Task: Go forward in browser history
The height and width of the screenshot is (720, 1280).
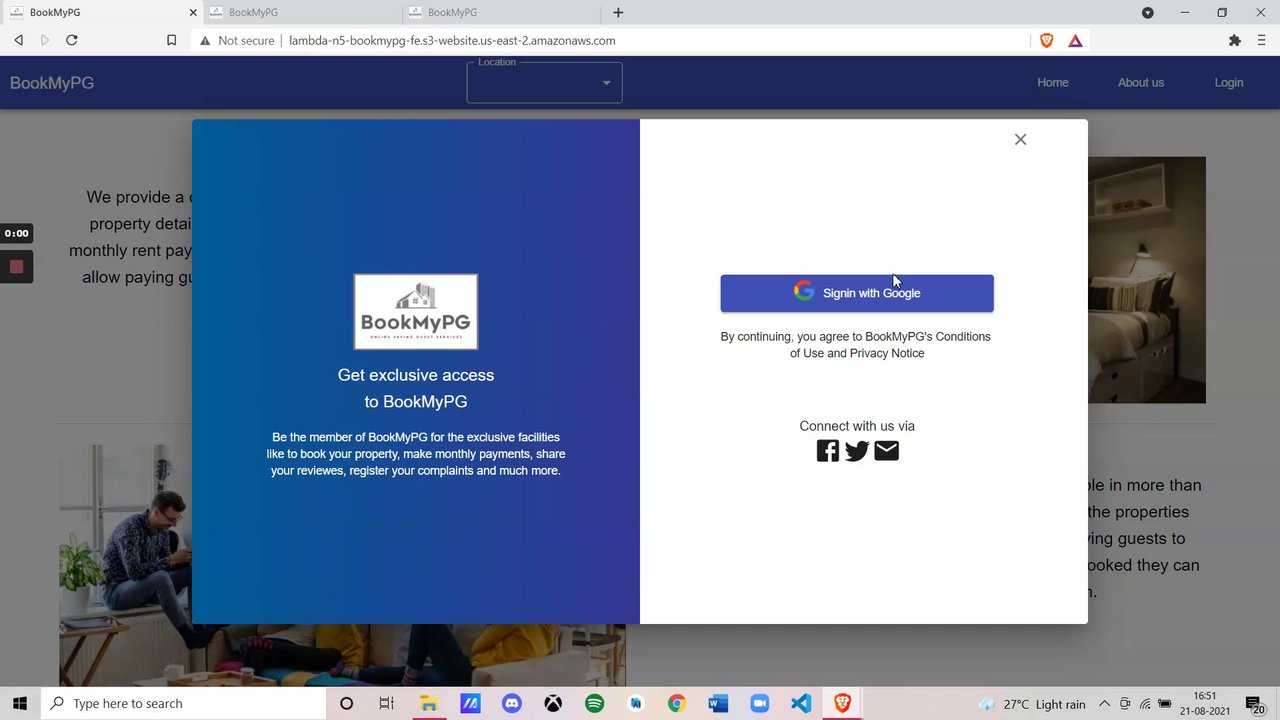Action: coord(45,40)
